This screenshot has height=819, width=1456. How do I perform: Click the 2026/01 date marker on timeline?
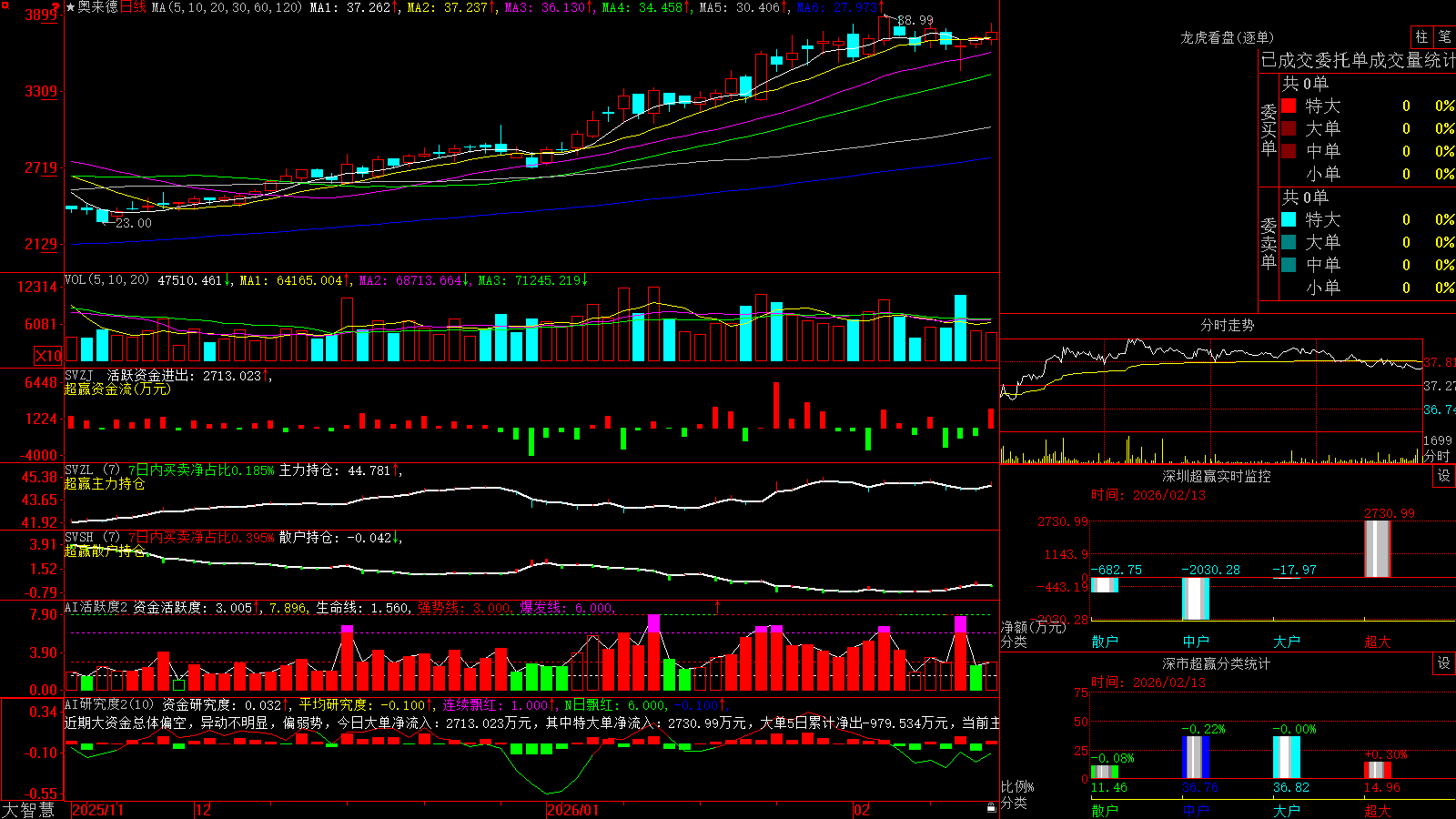click(573, 810)
